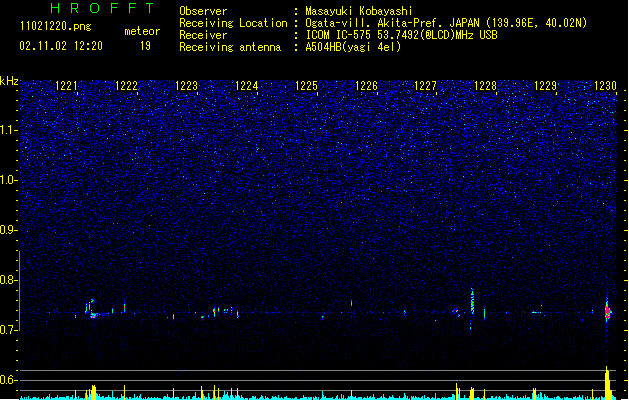Click the 1.0 kHz axis label

[8, 180]
